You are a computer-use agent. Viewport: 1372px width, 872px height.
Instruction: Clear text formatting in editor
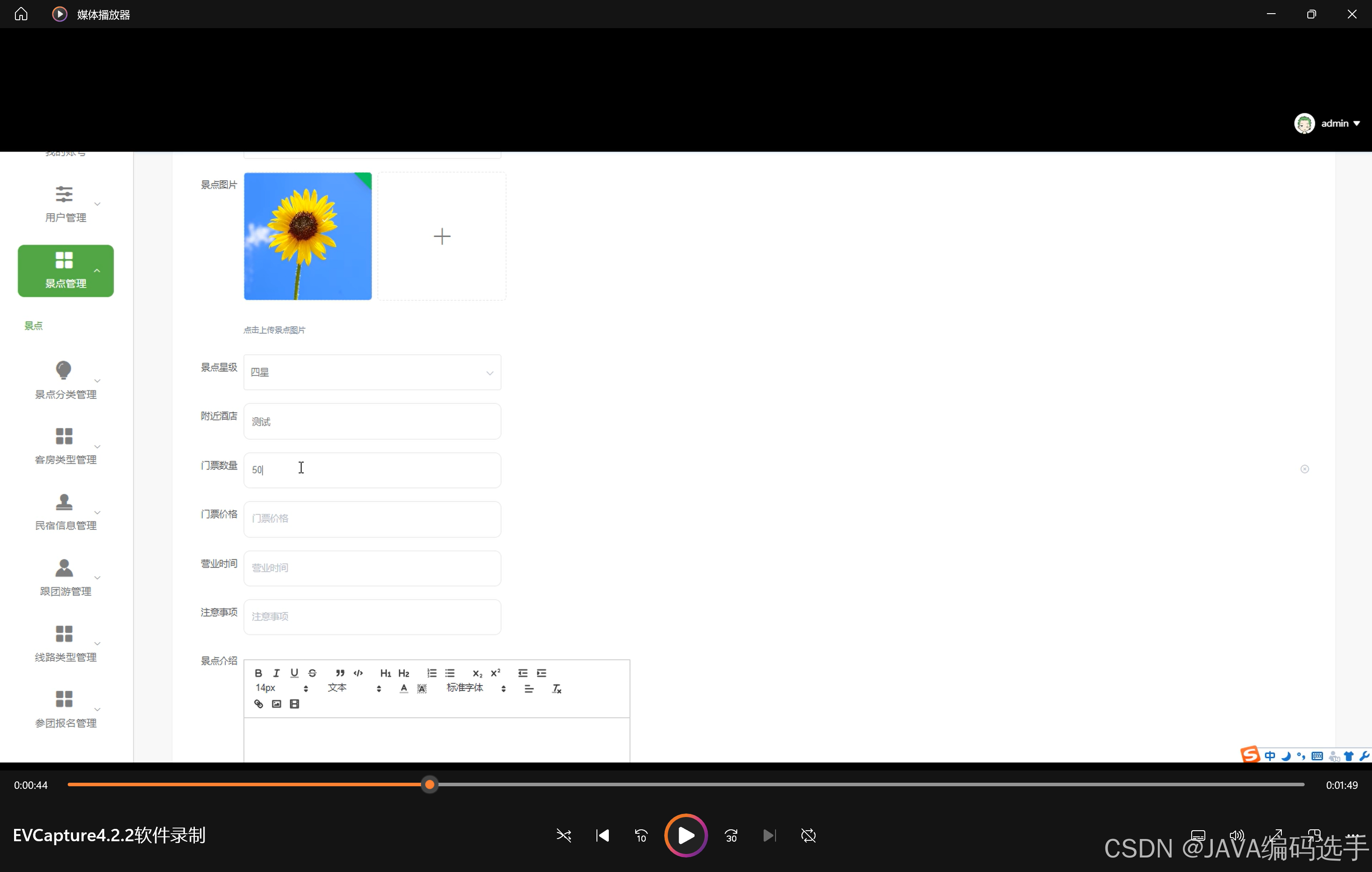coord(556,689)
